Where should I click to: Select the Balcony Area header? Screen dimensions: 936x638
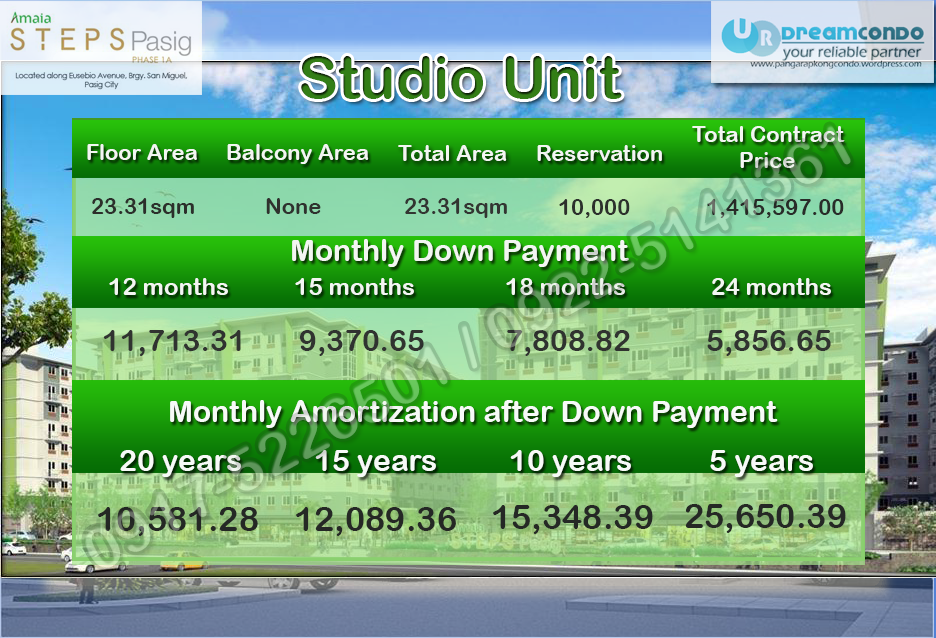click(x=297, y=153)
